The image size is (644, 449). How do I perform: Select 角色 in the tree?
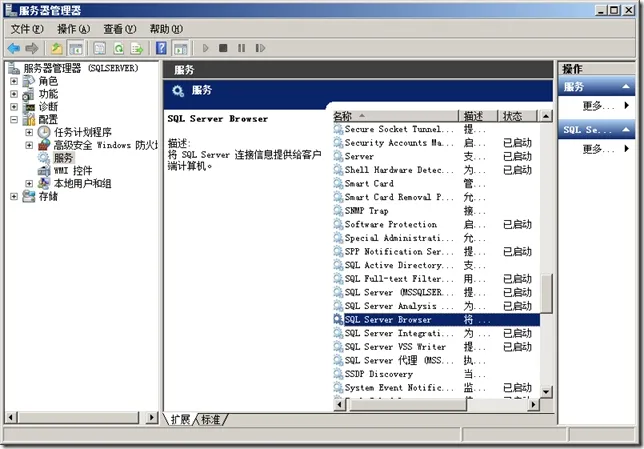[x=48, y=81]
